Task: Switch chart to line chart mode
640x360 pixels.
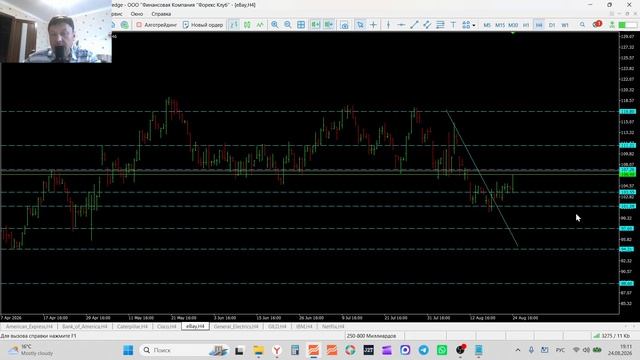Action: pos(260,25)
